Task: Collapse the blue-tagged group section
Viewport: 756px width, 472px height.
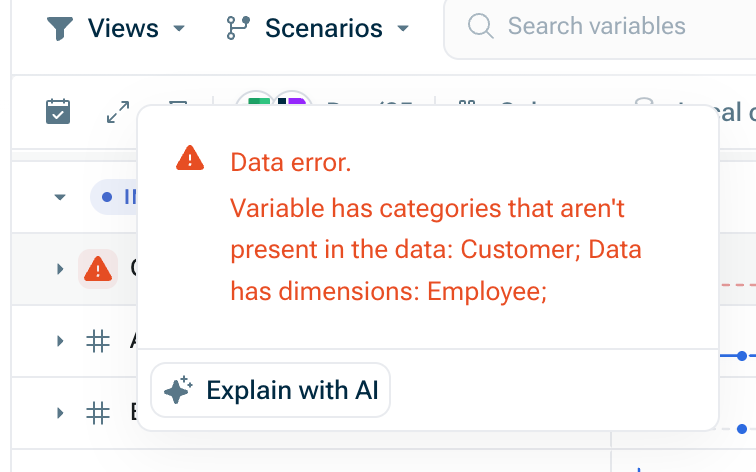Action: (59, 197)
